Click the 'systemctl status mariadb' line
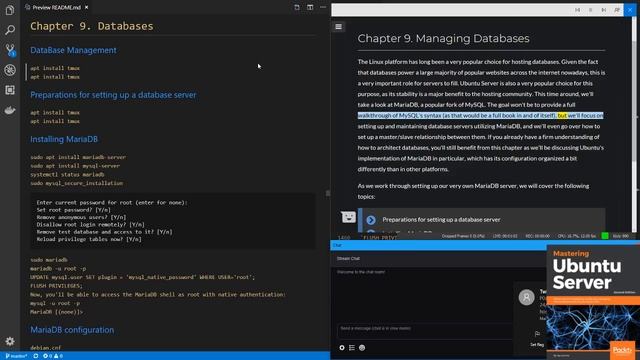Viewport: 640px width, 360px height. (x=67, y=175)
